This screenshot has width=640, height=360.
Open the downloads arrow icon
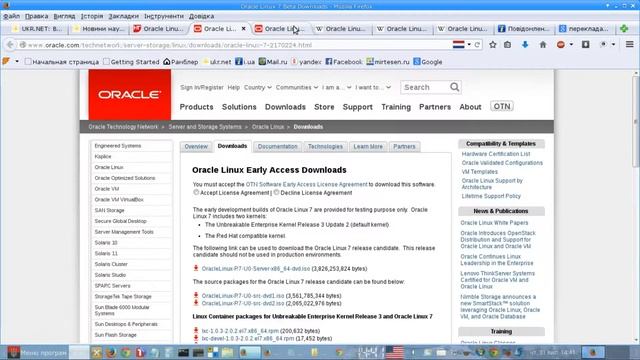pyautogui.click(x=525, y=44)
